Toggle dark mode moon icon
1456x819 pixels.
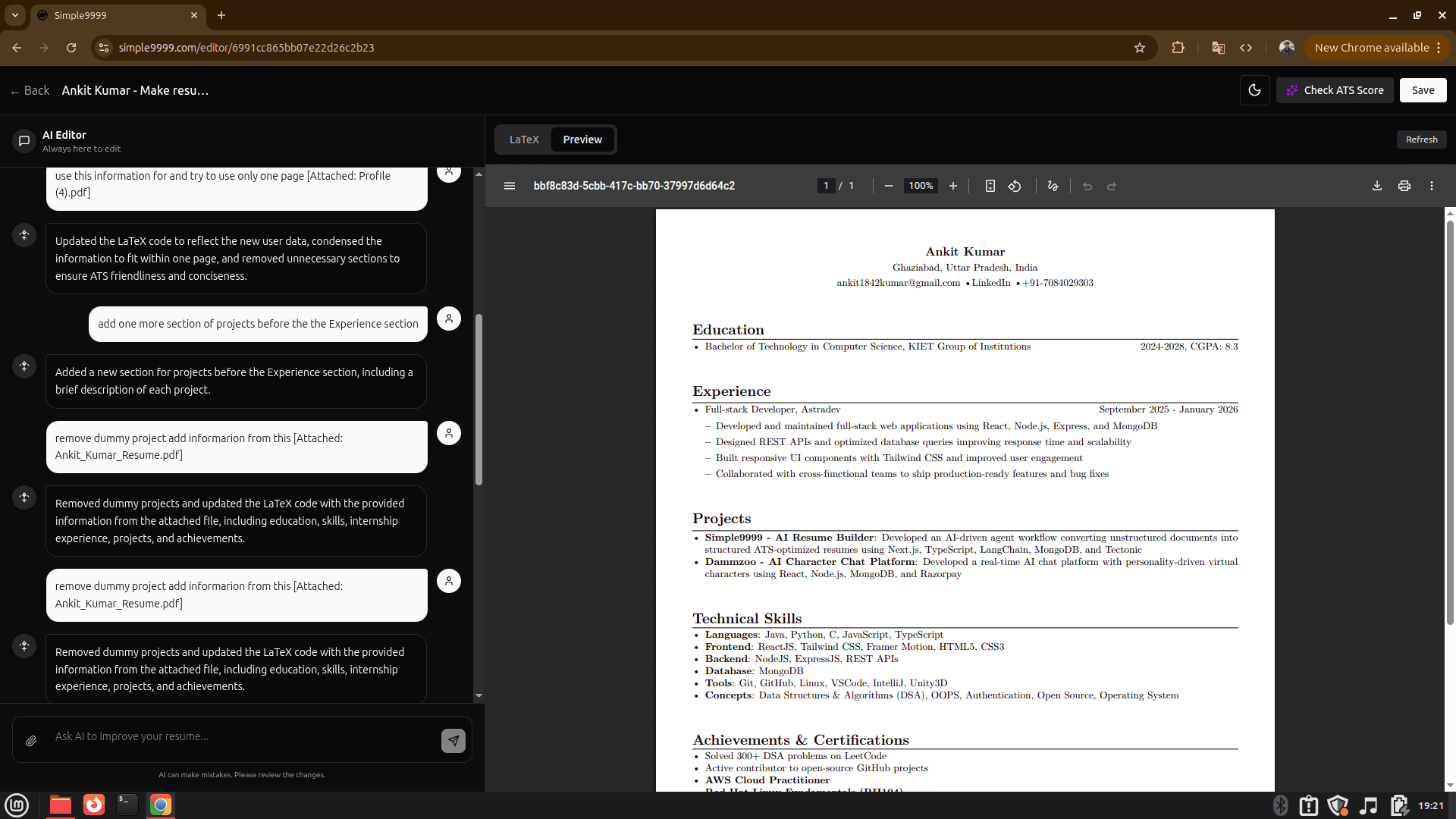[1254, 90]
